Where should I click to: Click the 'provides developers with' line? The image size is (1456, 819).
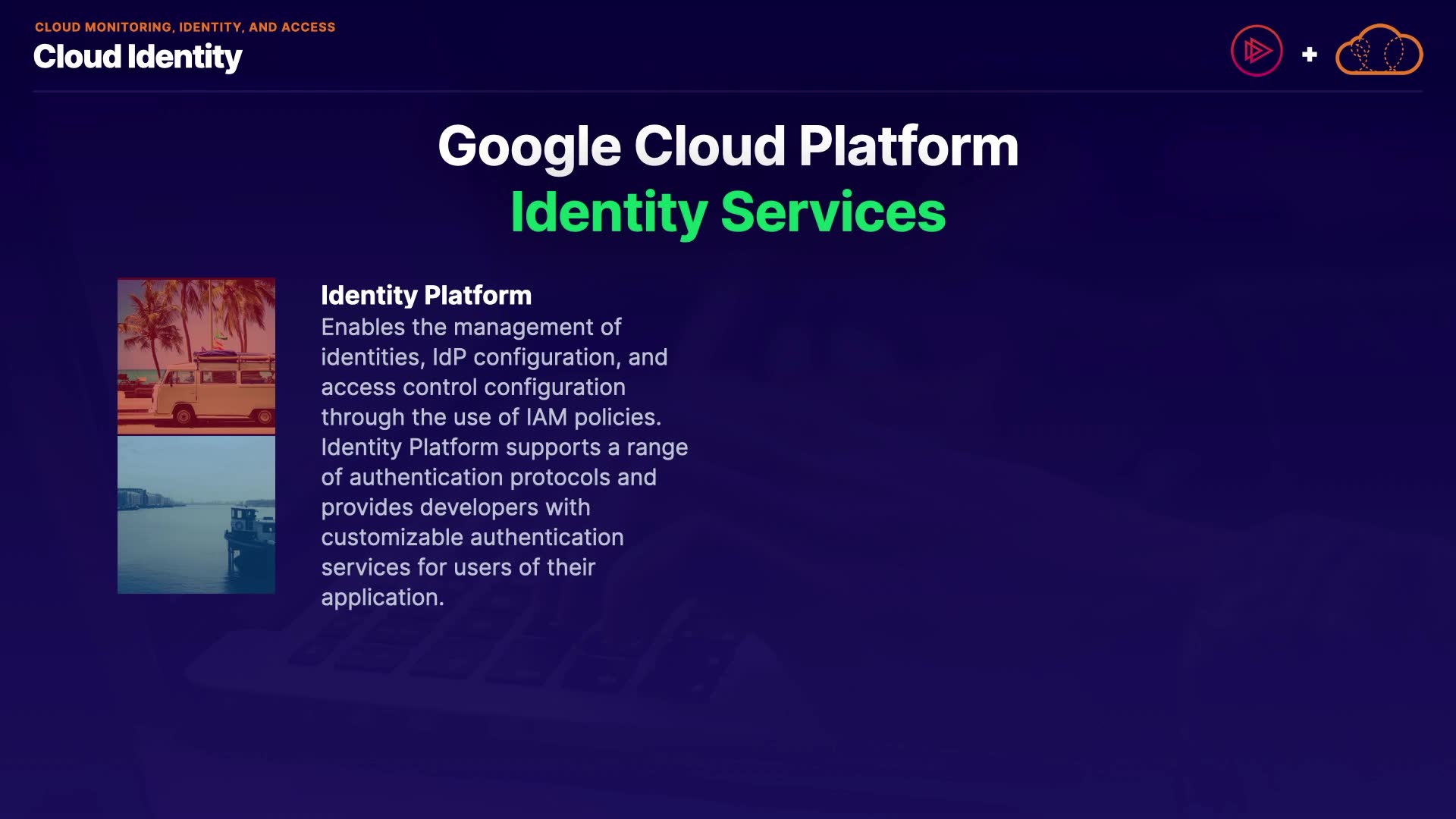point(455,507)
